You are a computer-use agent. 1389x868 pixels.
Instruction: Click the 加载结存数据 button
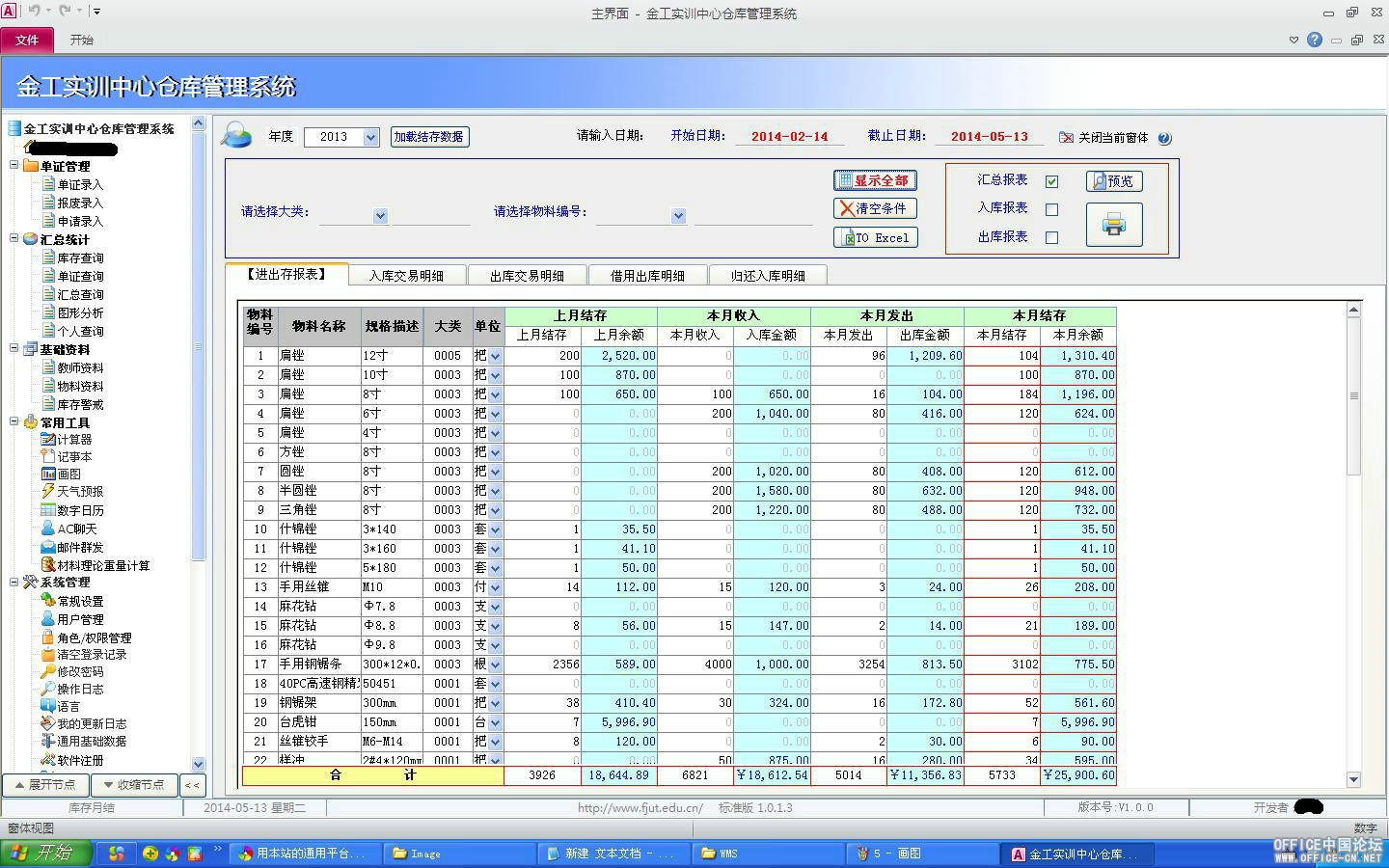(x=429, y=137)
